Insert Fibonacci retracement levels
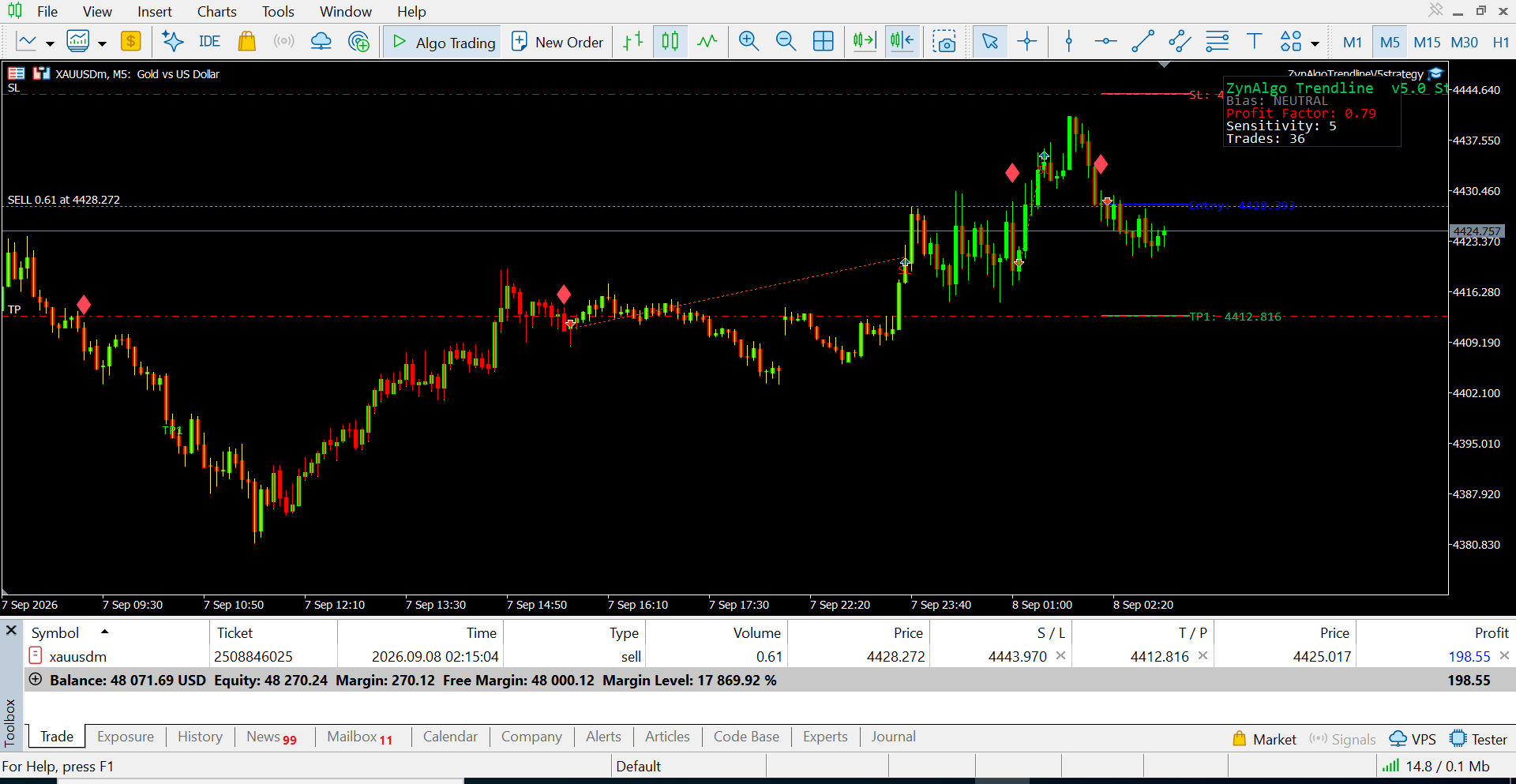The image size is (1516, 784). (x=1217, y=41)
